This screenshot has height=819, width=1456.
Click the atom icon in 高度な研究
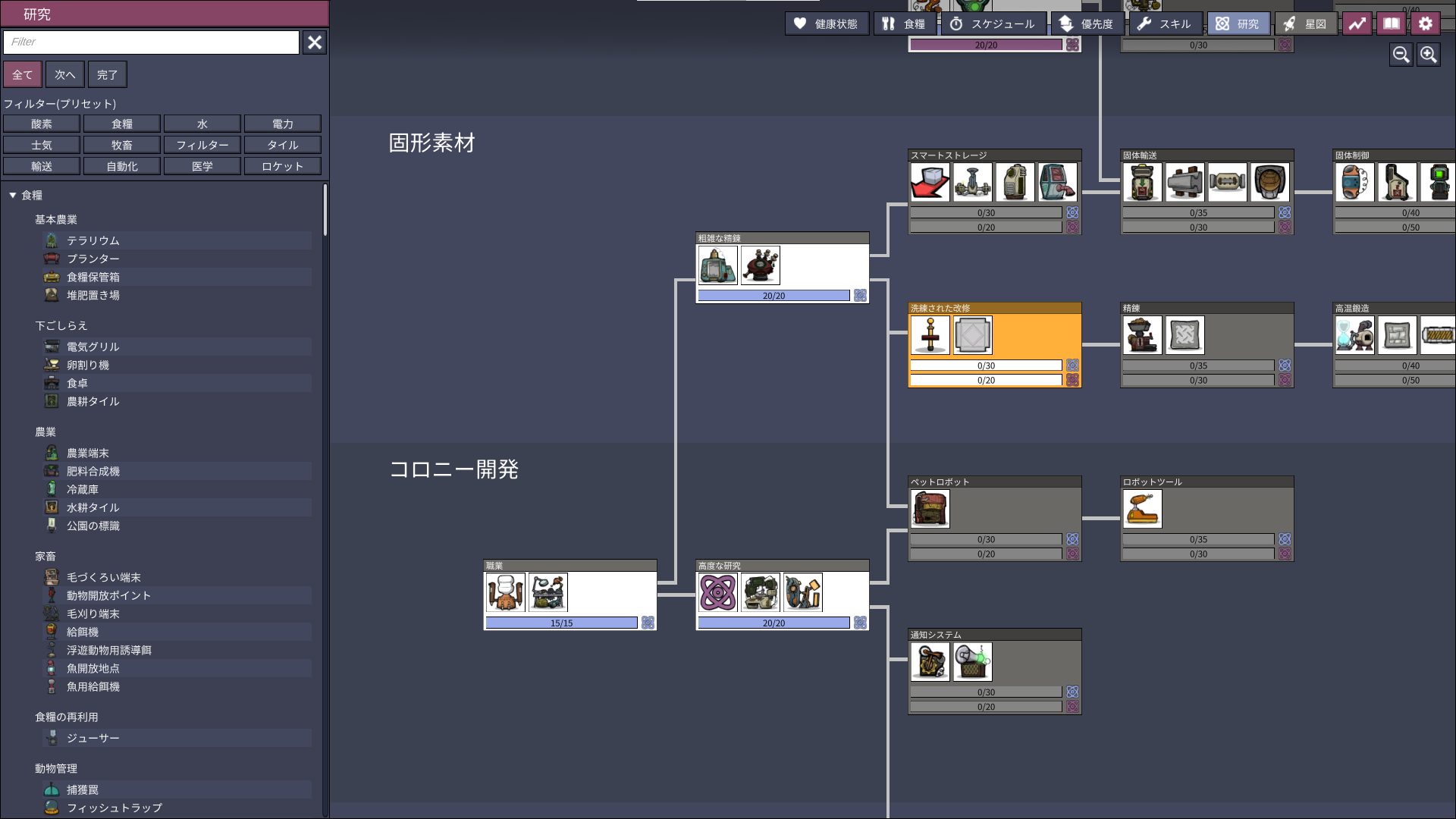click(x=718, y=592)
